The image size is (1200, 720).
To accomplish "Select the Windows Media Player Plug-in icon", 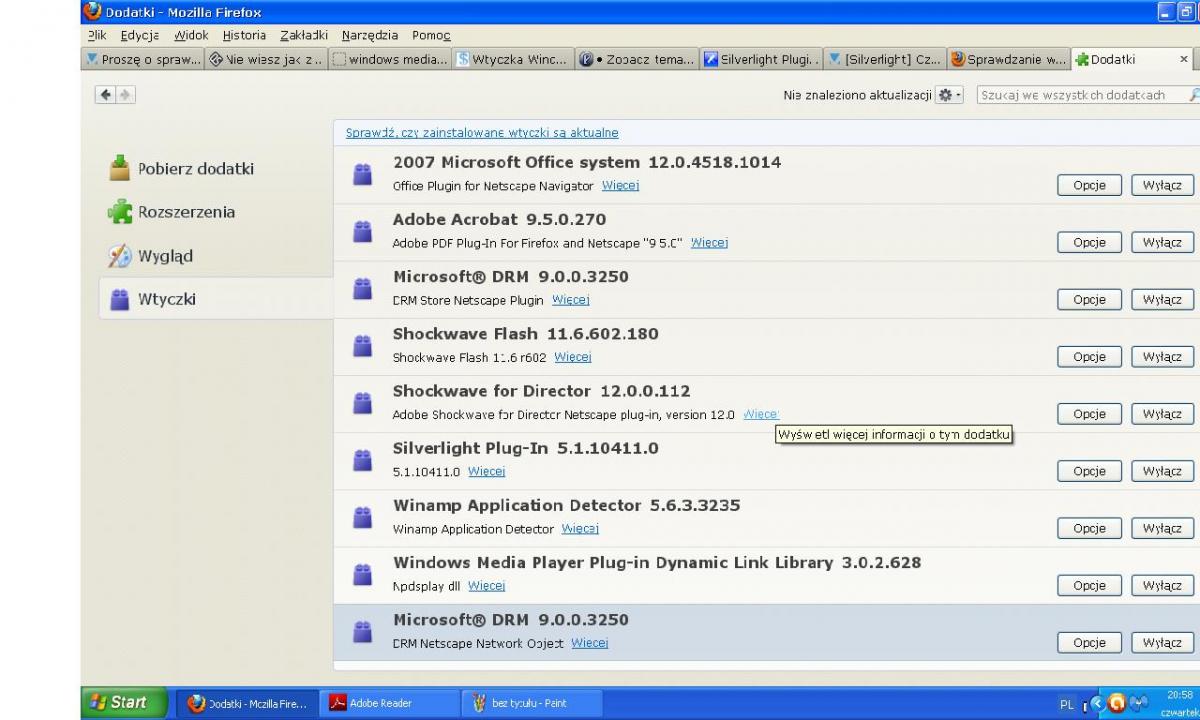I will [x=362, y=574].
